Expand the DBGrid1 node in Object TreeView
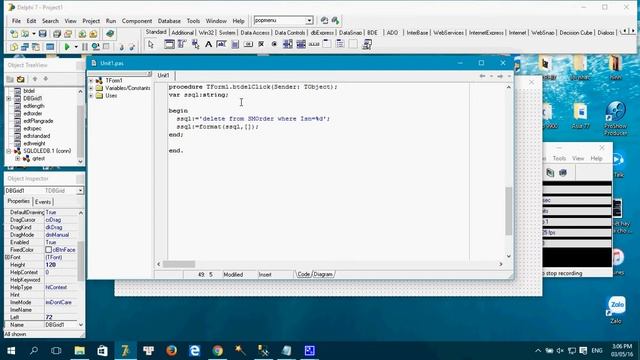The height and width of the screenshot is (360, 640). point(9,98)
